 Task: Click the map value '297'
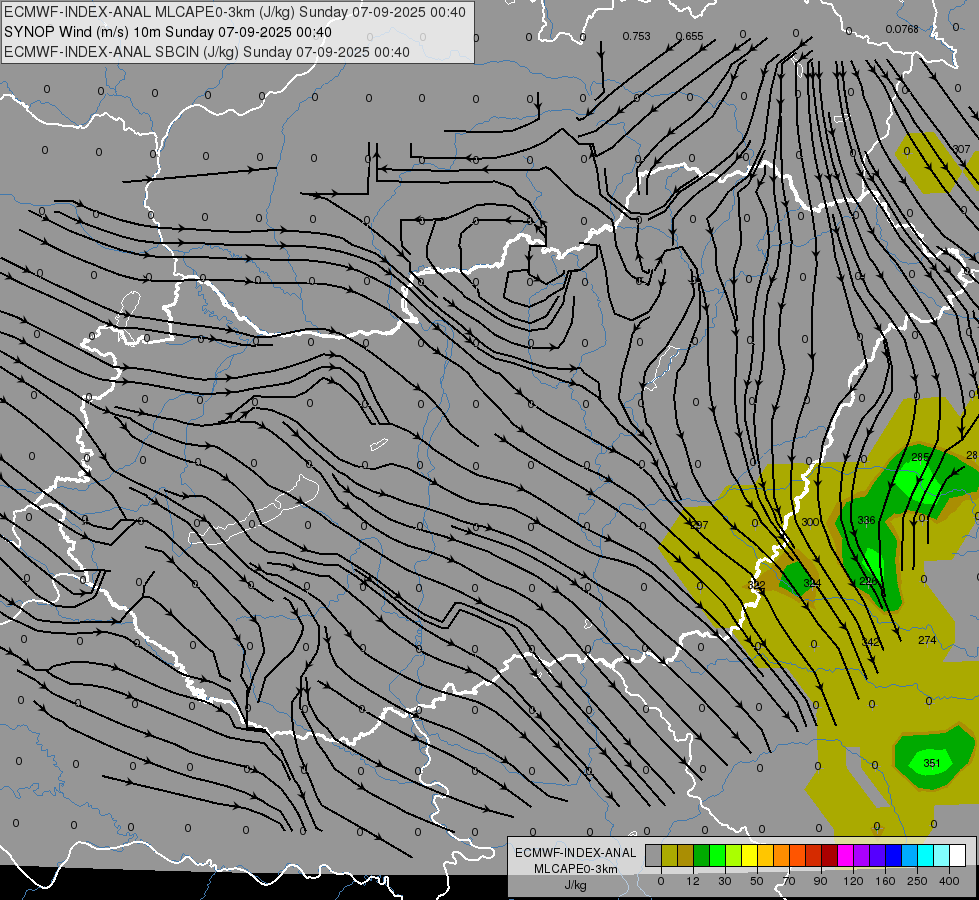tap(699, 525)
